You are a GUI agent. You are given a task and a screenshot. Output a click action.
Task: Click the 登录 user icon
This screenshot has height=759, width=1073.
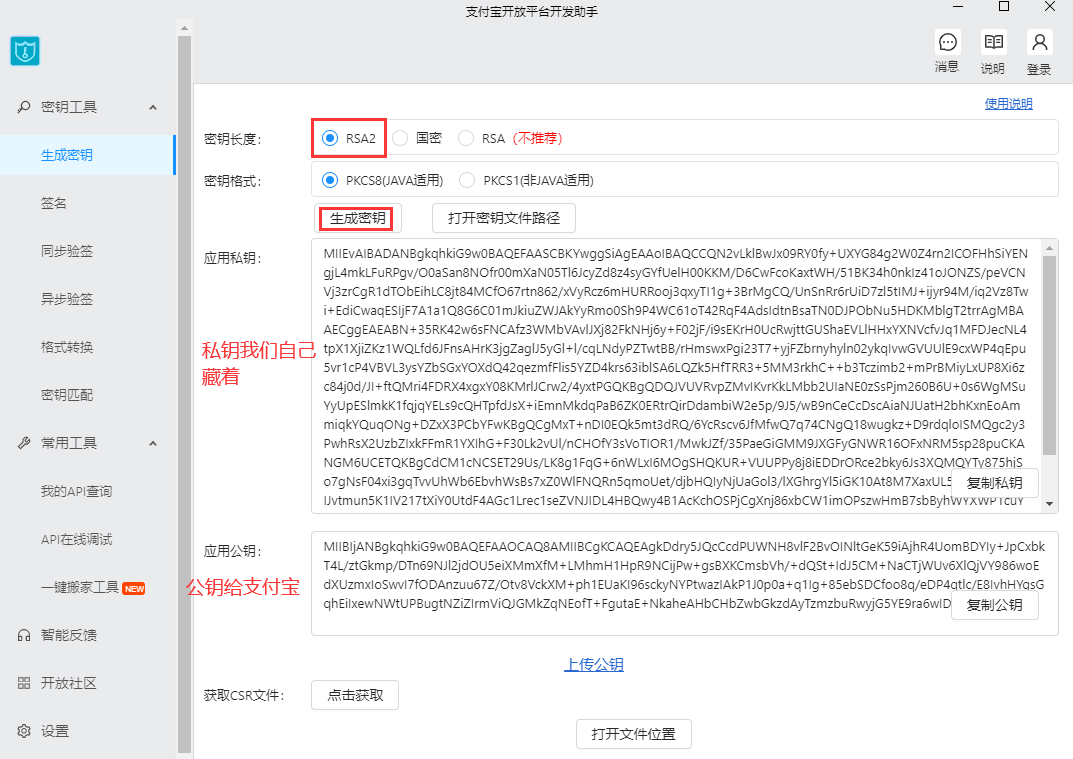click(x=1039, y=42)
